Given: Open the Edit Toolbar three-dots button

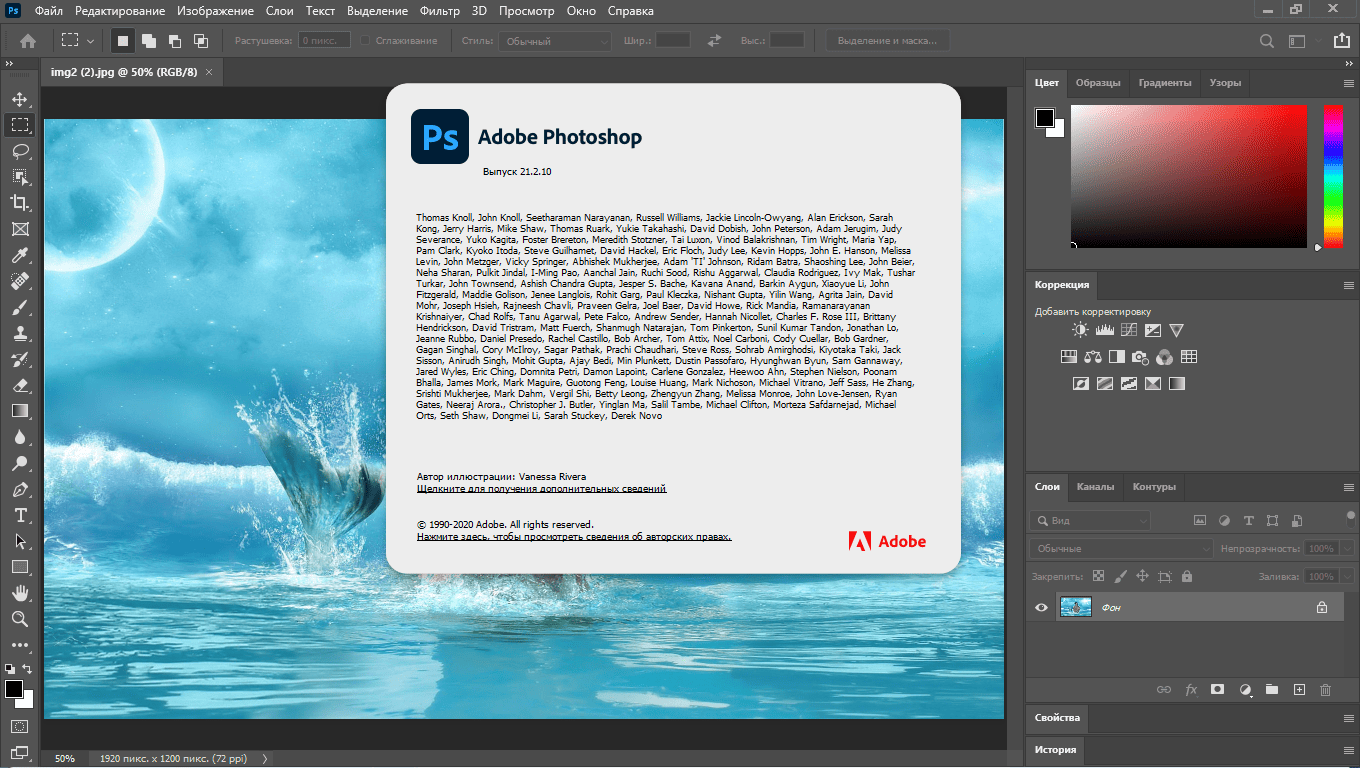Looking at the screenshot, I should click(x=19, y=645).
